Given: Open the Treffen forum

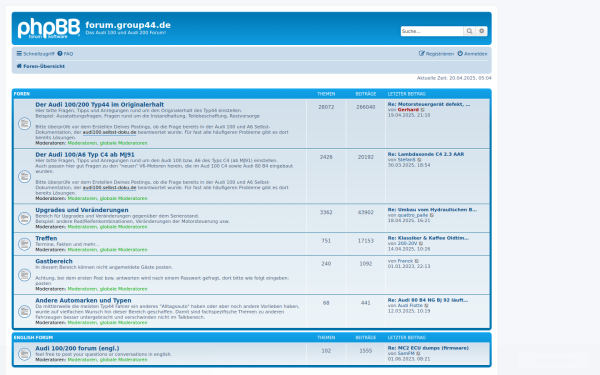Looking at the screenshot, I should pyautogui.click(x=46, y=238).
